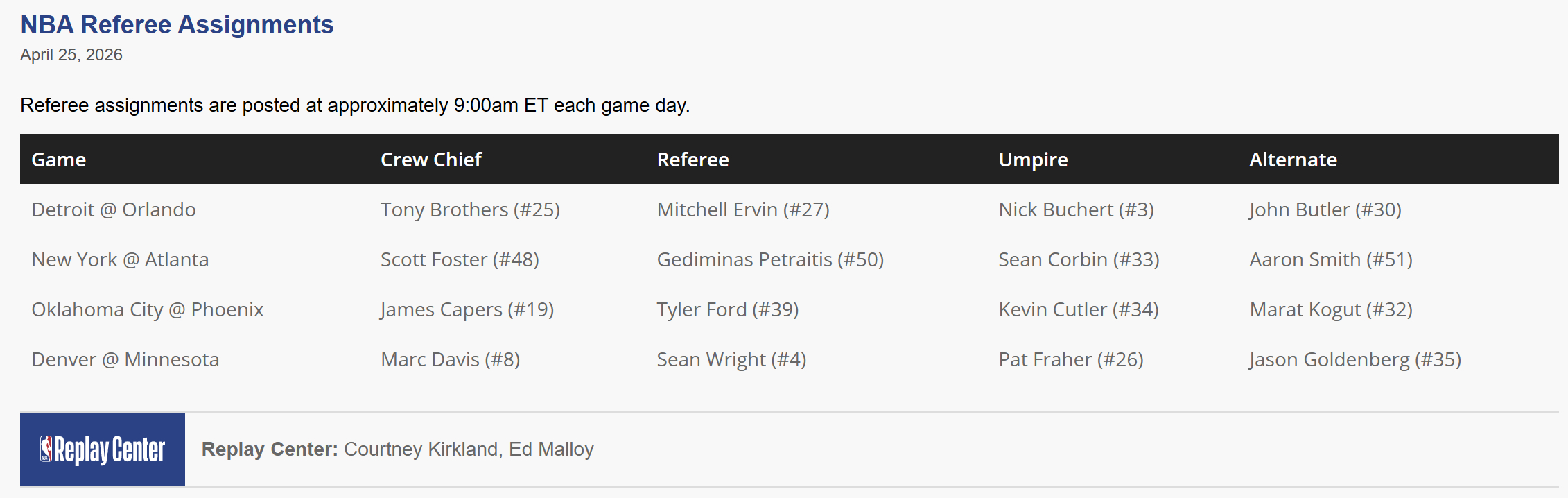
Task: Click the NBA Referee Assignments heading
Action: (x=177, y=24)
